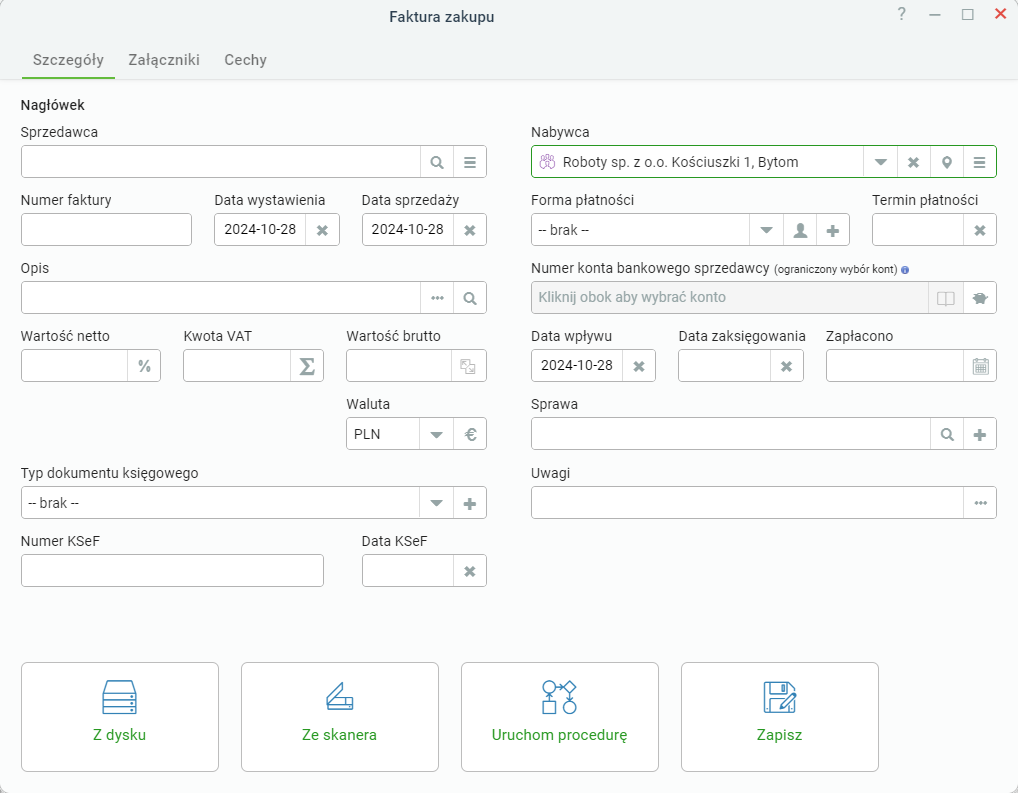Focus the Zapłacono input field
Viewport: 1018px width, 793px height.
click(895, 366)
